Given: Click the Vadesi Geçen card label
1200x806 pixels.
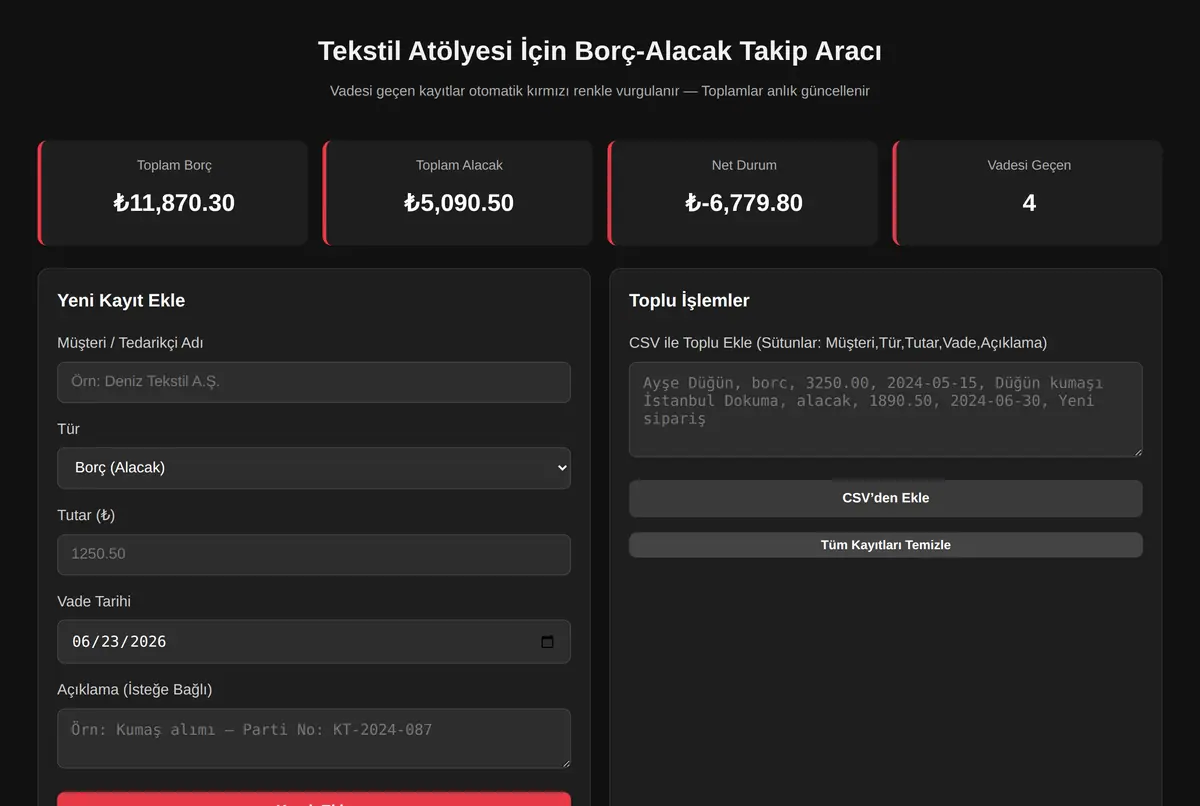Looking at the screenshot, I should click(1029, 165).
